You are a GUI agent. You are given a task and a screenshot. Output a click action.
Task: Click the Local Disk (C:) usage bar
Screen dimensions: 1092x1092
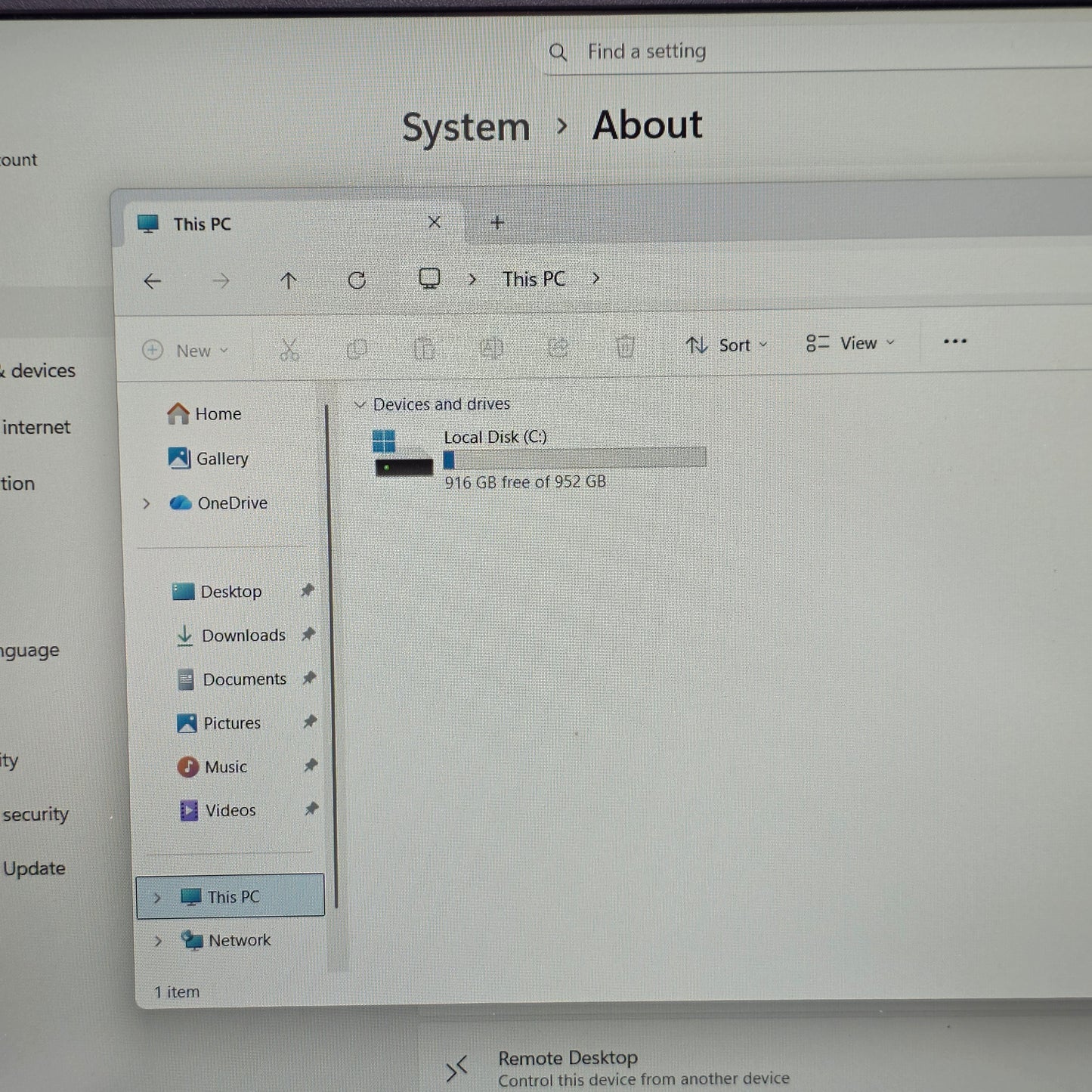point(574,458)
